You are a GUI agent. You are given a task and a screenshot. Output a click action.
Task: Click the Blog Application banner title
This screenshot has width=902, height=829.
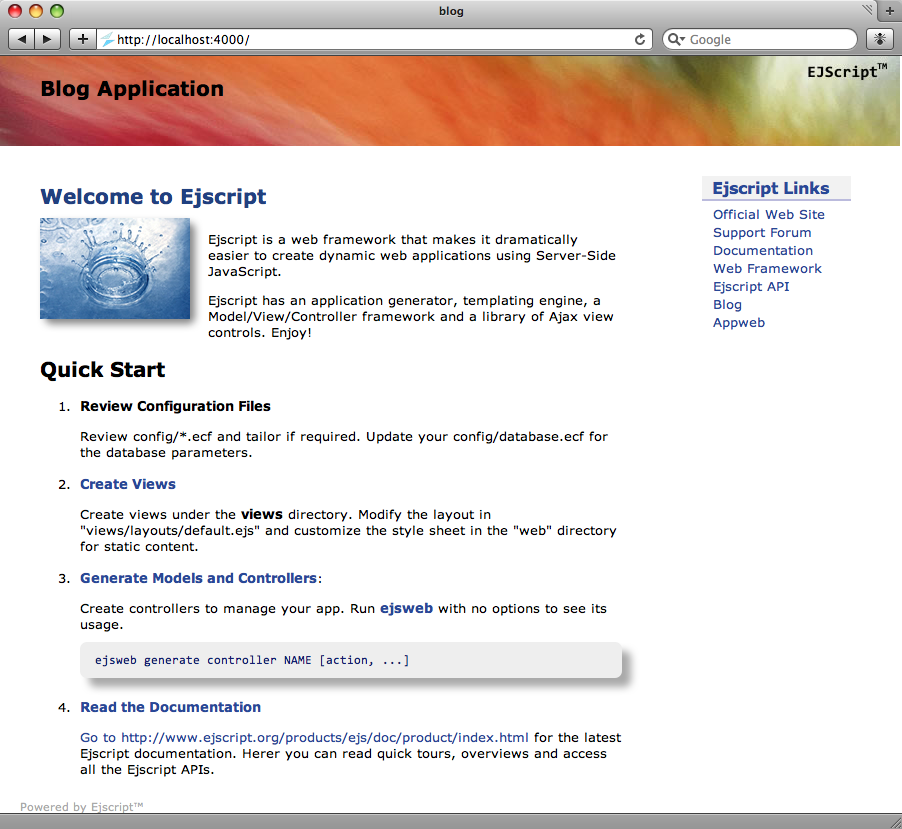(132, 89)
